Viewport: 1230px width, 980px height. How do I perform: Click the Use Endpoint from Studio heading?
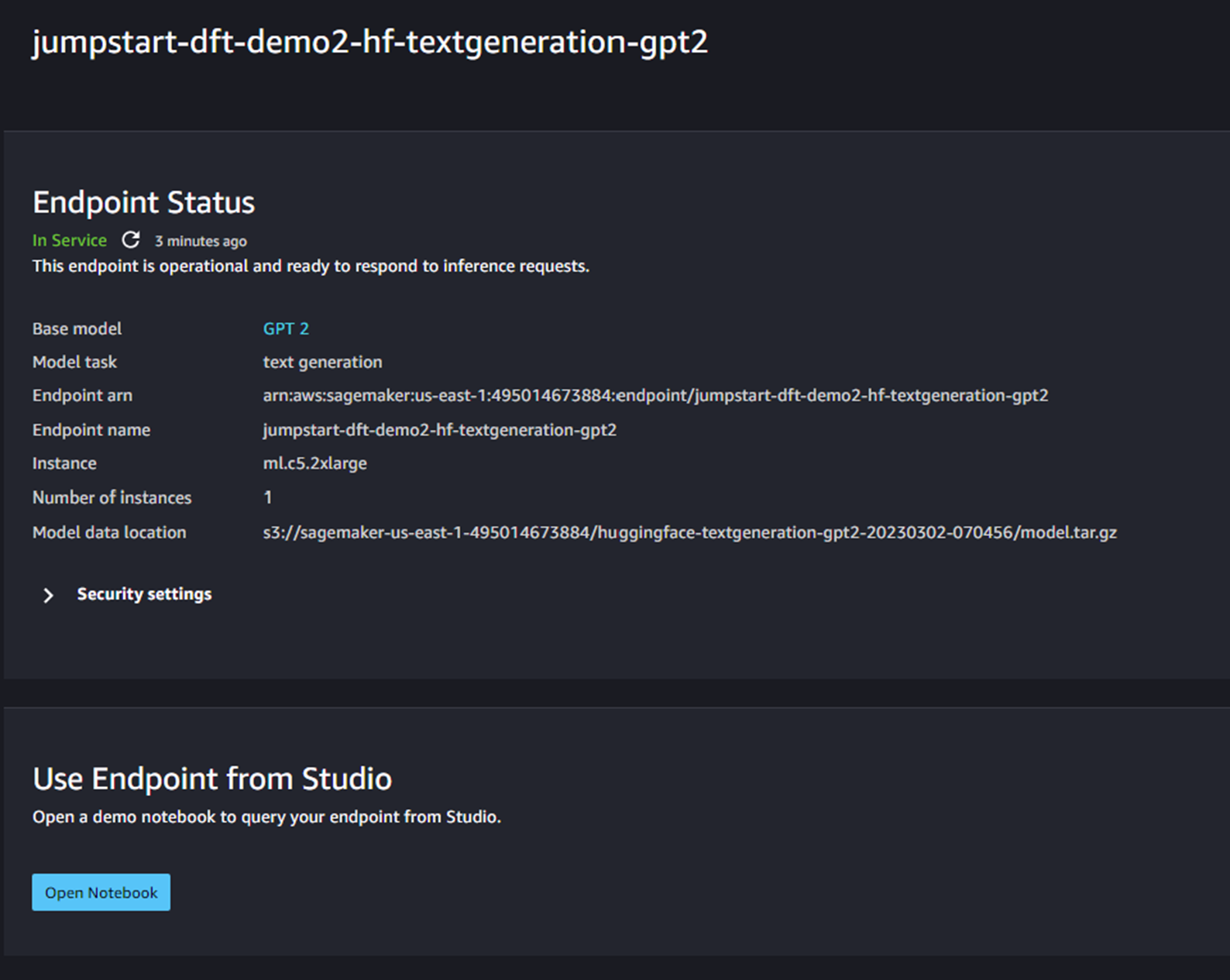click(212, 779)
